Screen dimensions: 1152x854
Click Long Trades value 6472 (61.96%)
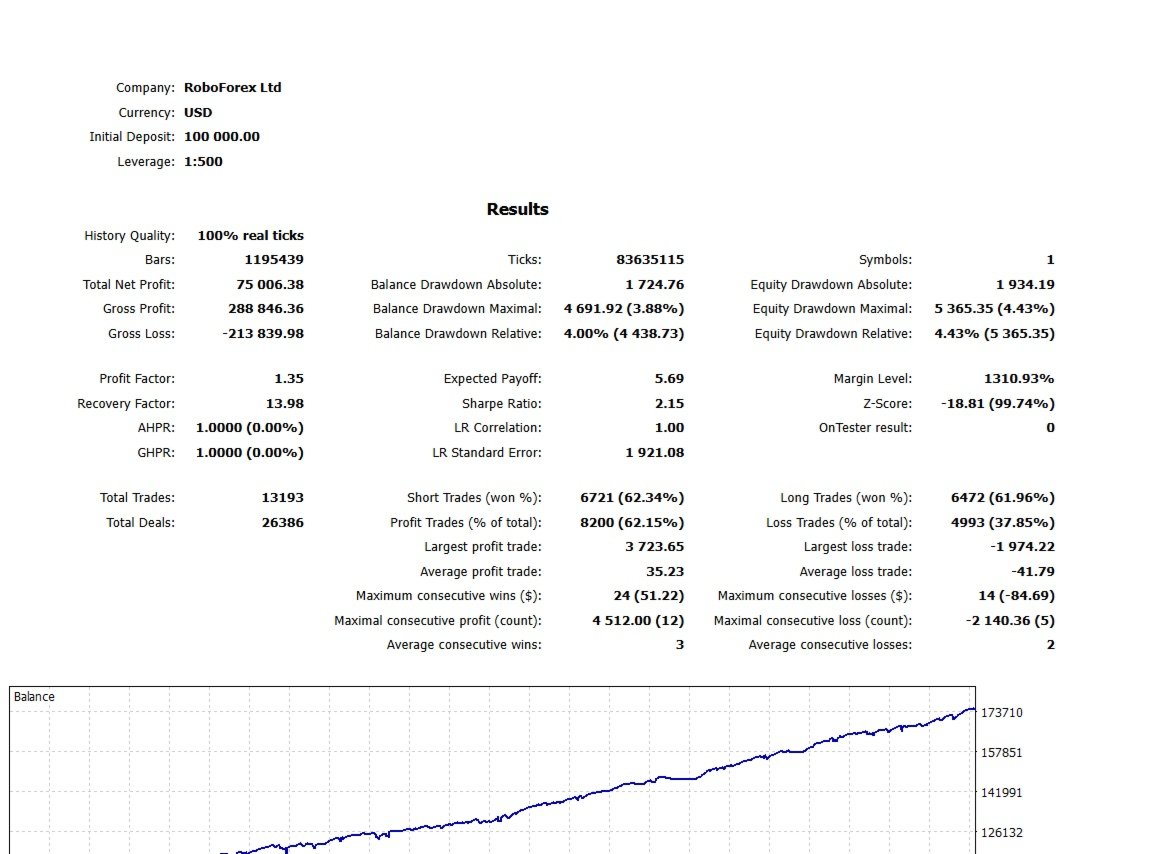point(1002,498)
